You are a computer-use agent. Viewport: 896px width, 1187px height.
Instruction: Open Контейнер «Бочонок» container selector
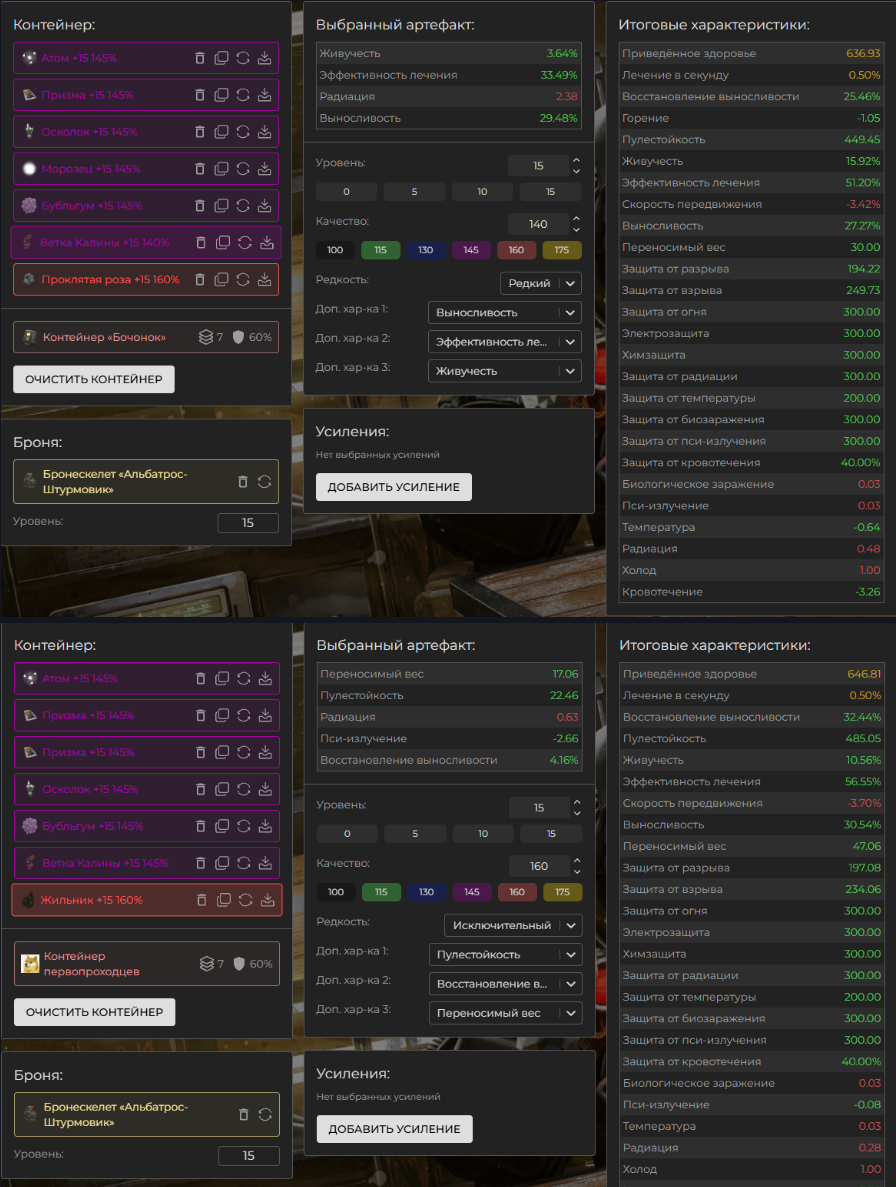pos(146,337)
